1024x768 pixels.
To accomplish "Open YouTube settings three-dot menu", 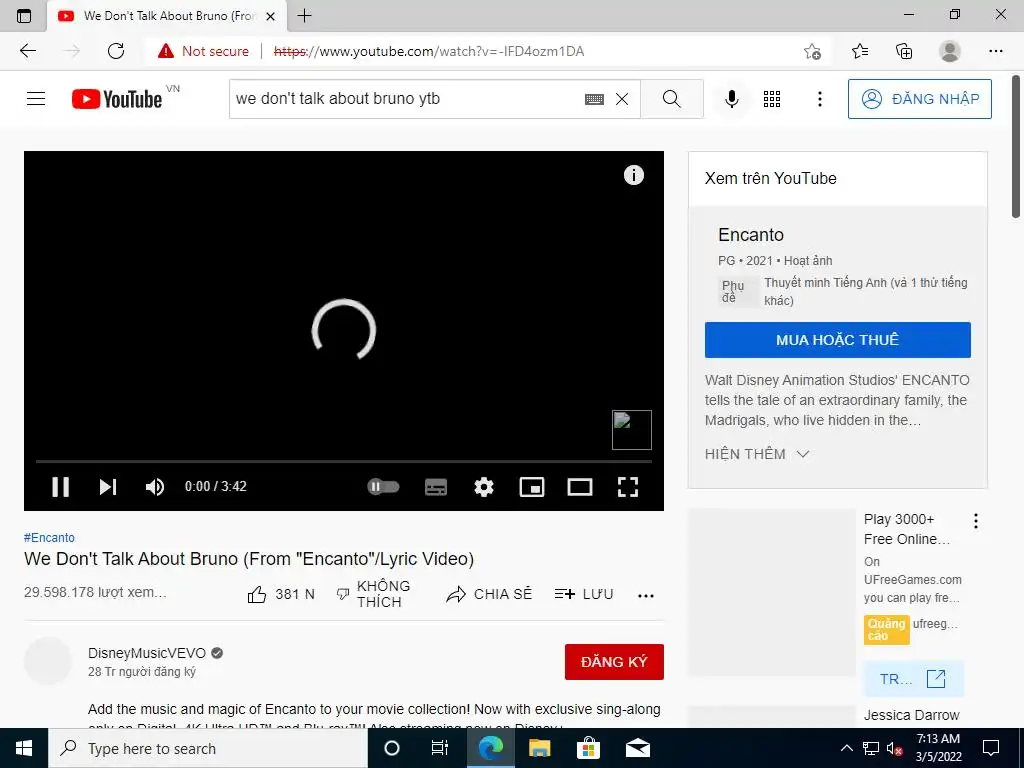I will [820, 99].
